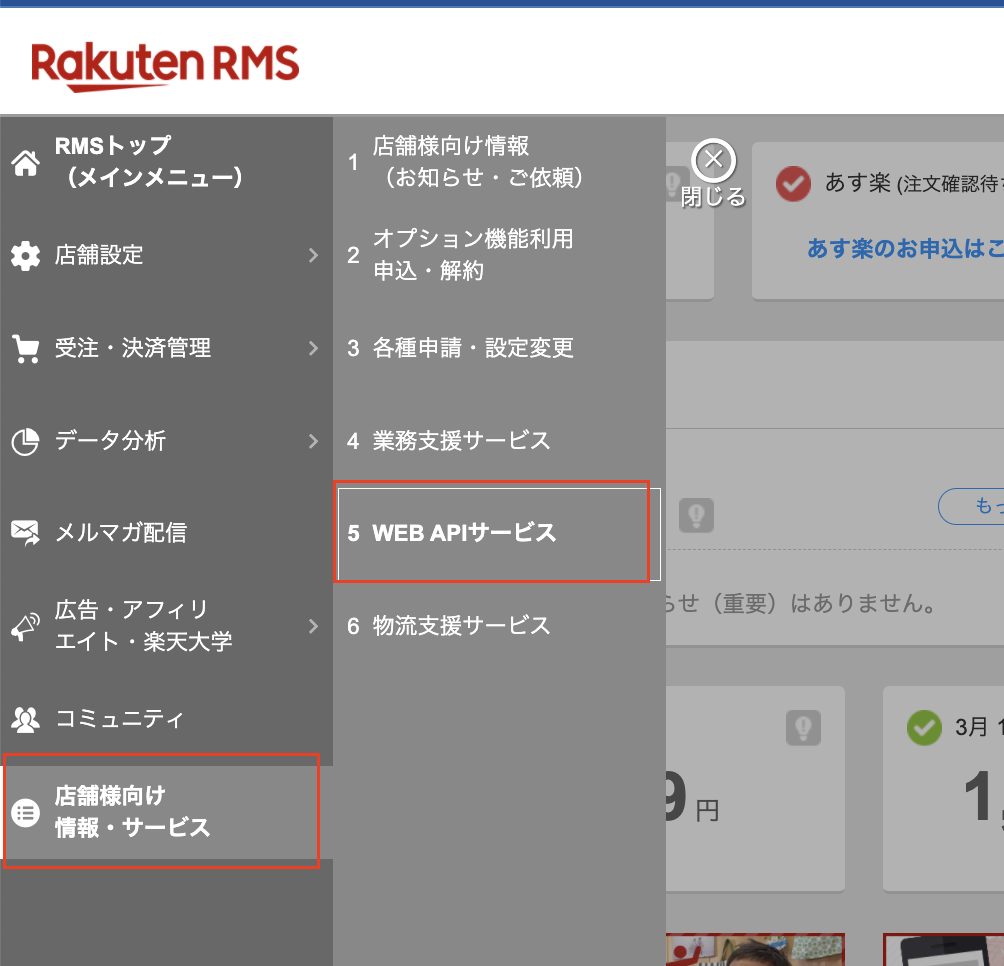Click the 円 amount on the sales card
Viewport: 1004px width, 966px height.
pos(693,798)
